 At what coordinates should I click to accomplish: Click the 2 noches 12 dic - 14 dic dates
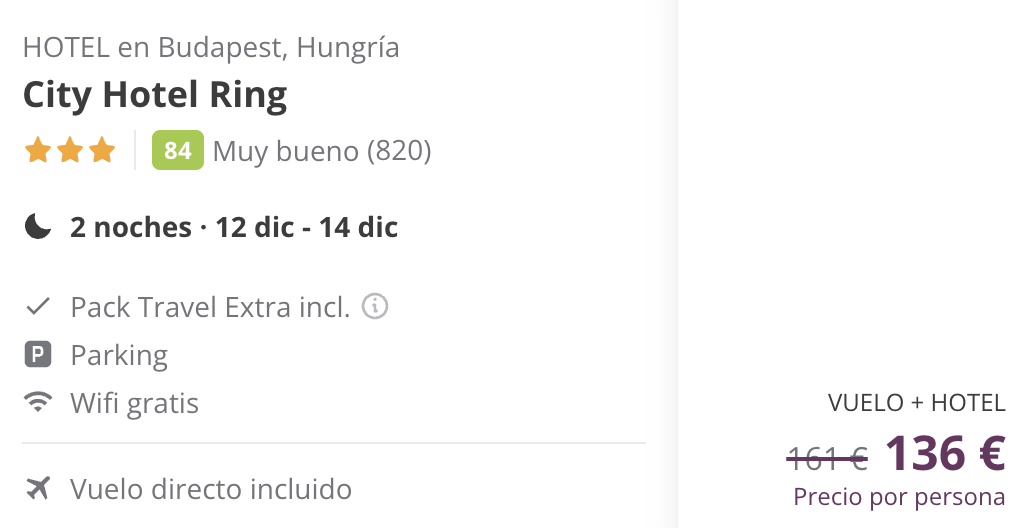point(234,227)
